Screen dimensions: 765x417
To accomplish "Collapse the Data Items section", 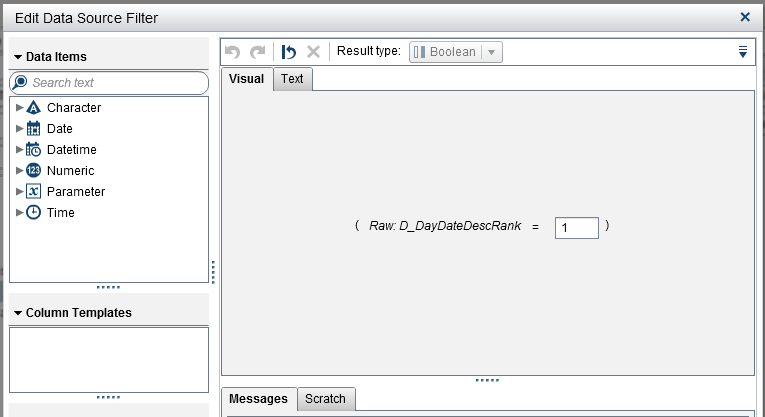I will (x=18, y=57).
